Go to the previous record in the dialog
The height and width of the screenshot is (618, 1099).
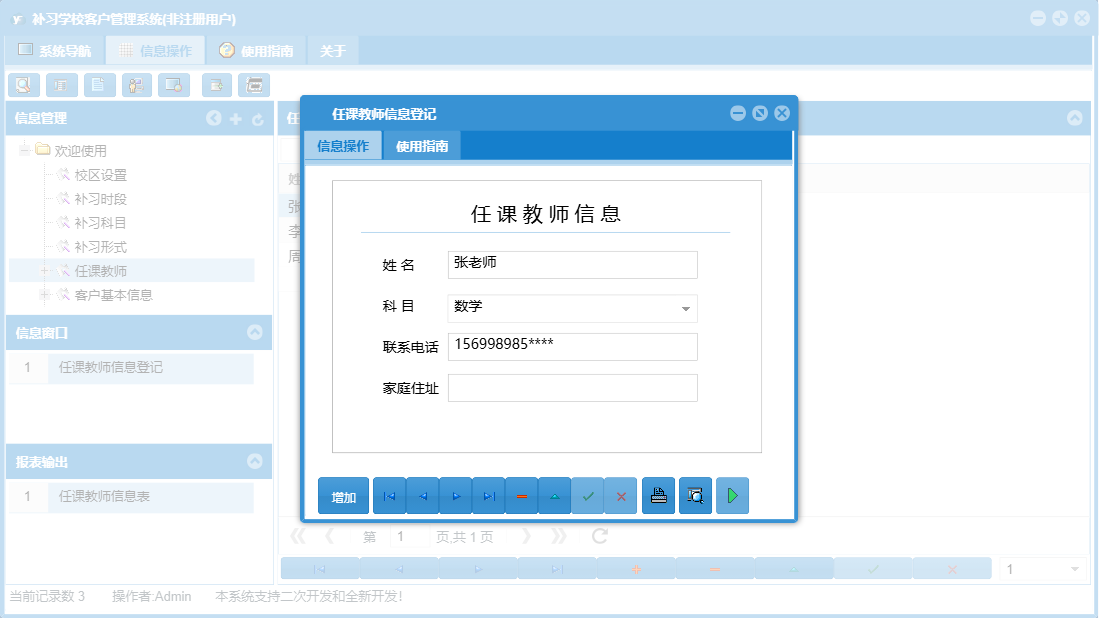[422, 495]
